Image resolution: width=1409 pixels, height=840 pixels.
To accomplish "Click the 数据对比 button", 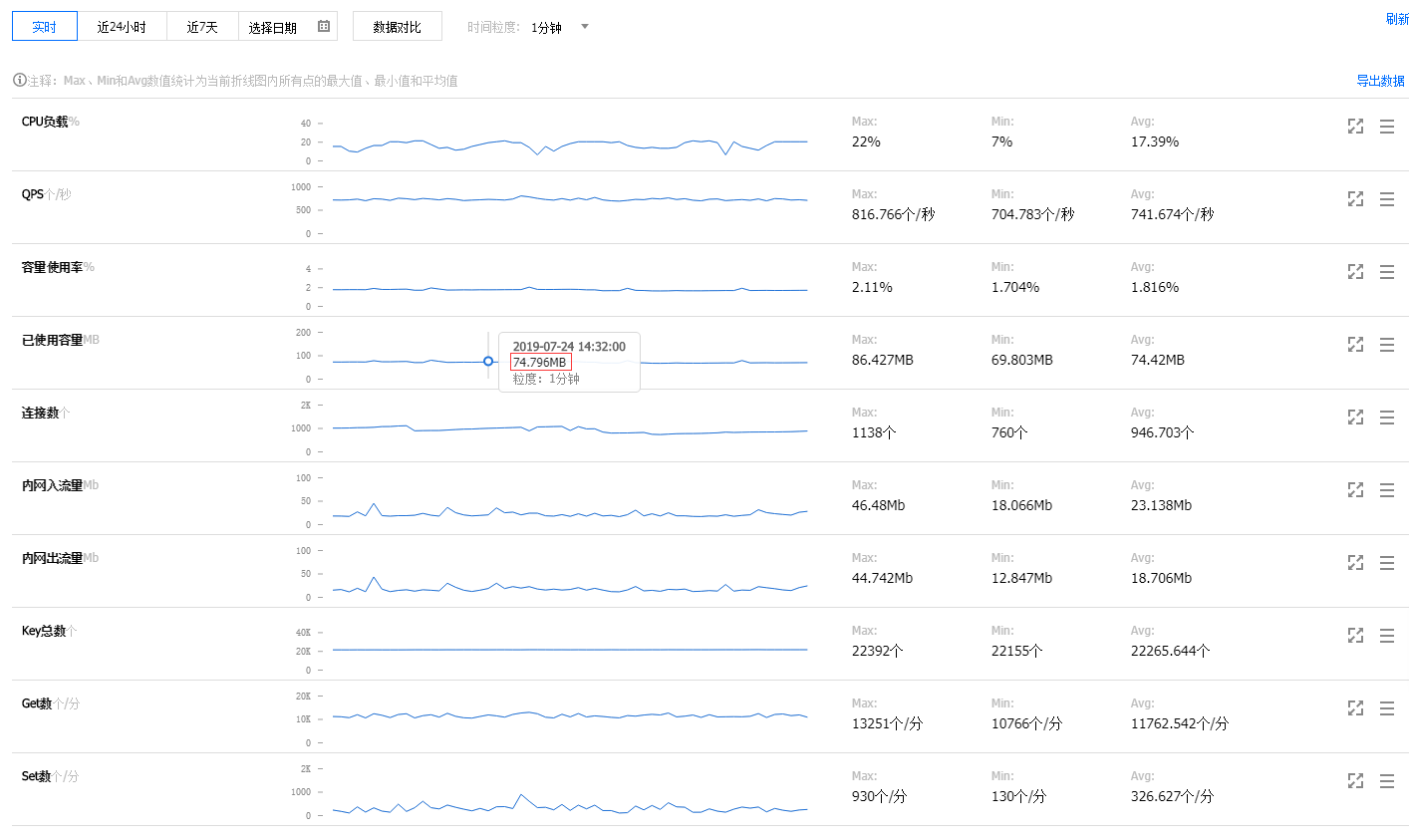I will coord(398,27).
